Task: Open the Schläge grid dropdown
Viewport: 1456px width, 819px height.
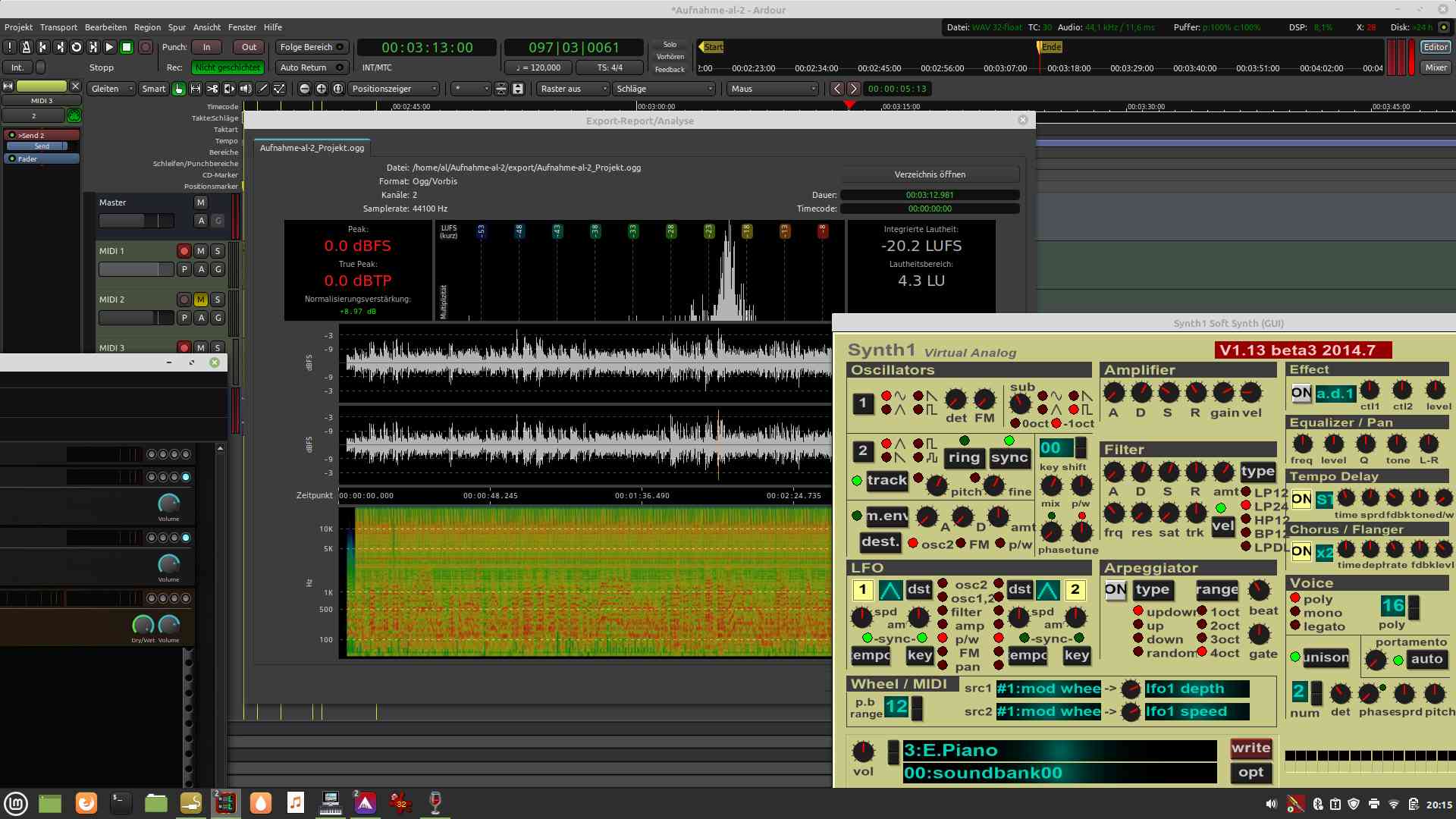Action: 664,89
